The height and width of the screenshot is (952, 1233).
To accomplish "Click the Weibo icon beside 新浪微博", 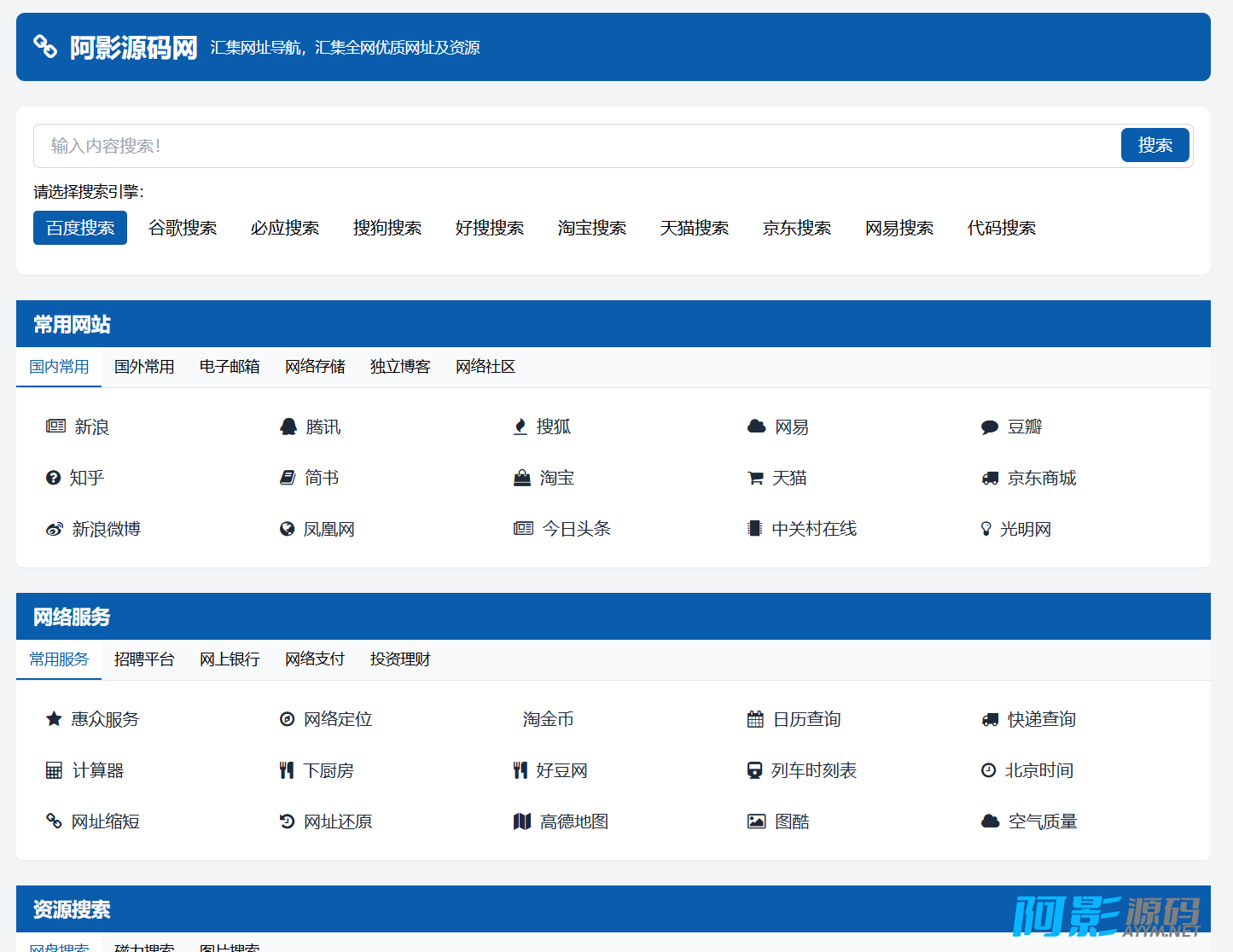I will (x=55, y=530).
